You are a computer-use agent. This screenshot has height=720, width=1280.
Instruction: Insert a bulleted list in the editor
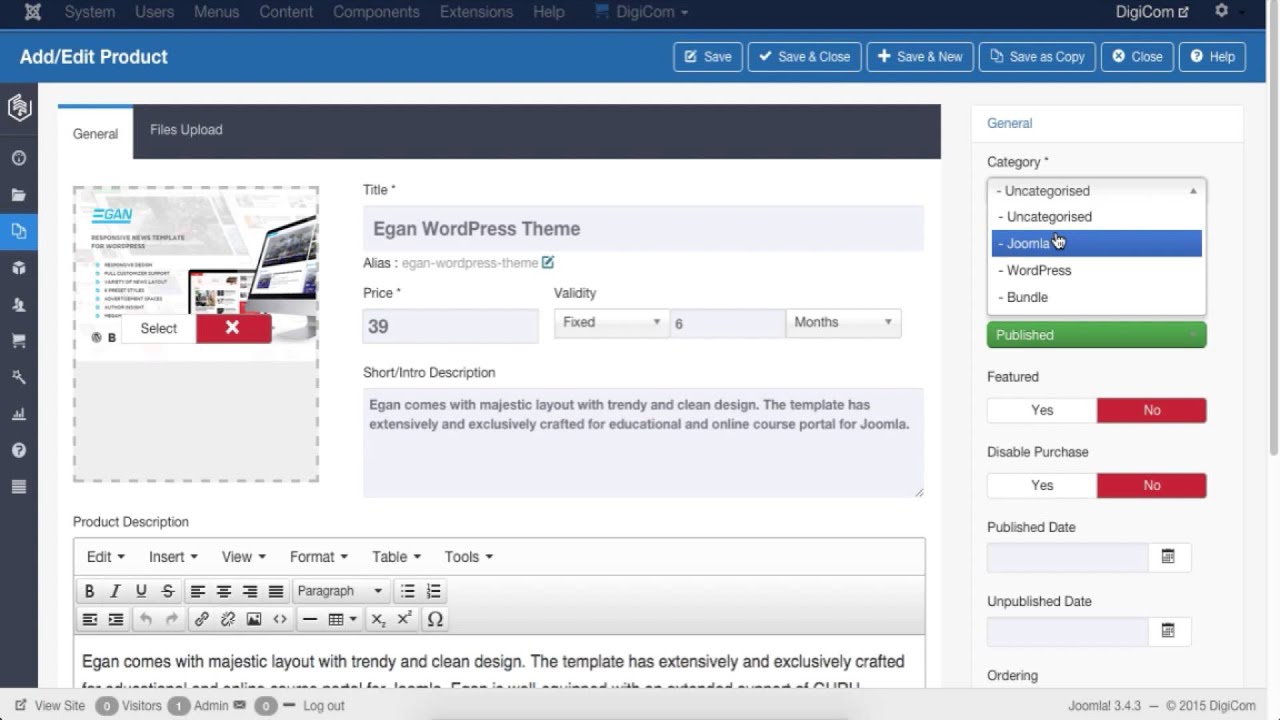(407, 591)
